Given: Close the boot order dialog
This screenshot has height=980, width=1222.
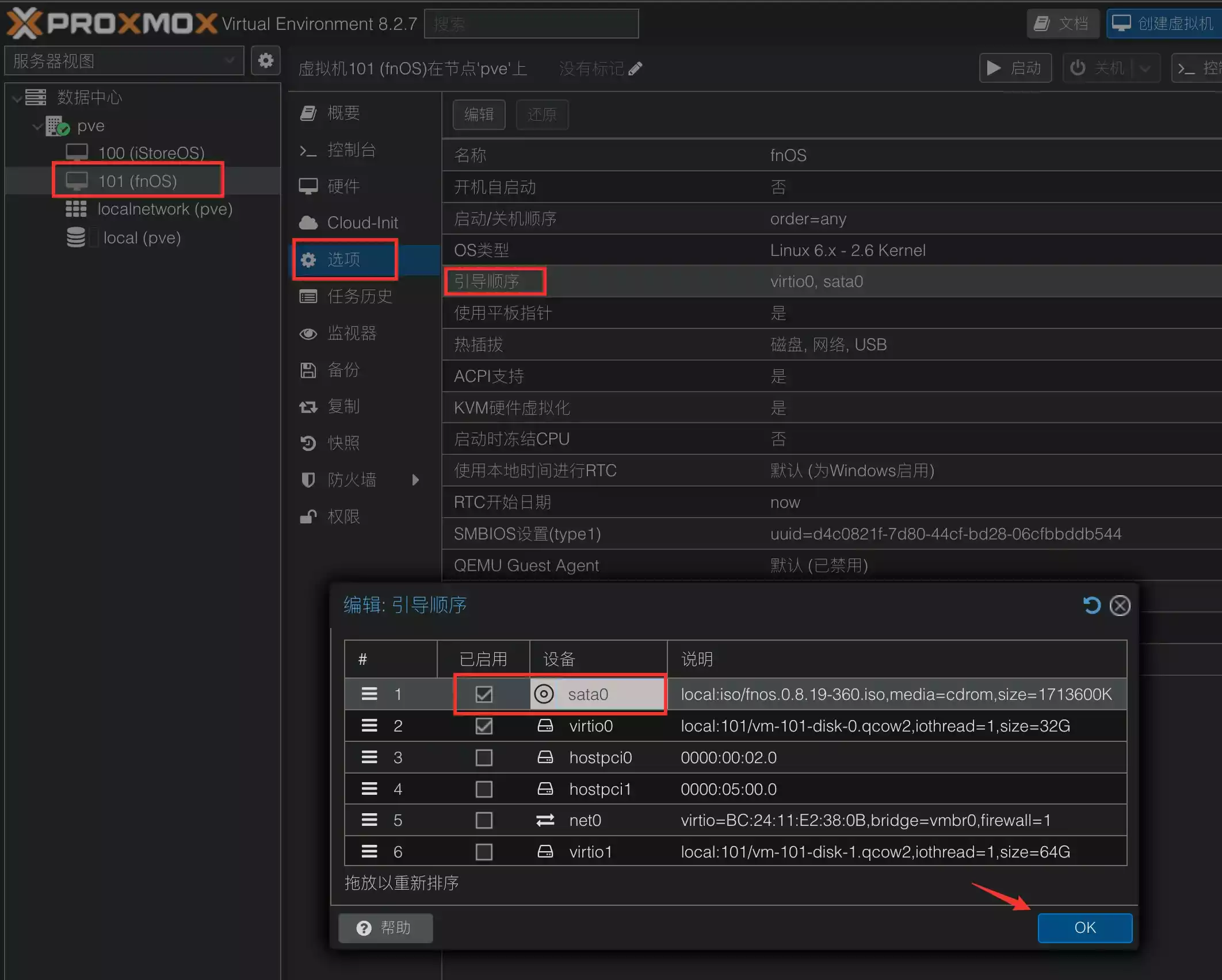Looking at the screenshot, I should pos(1120,605).
